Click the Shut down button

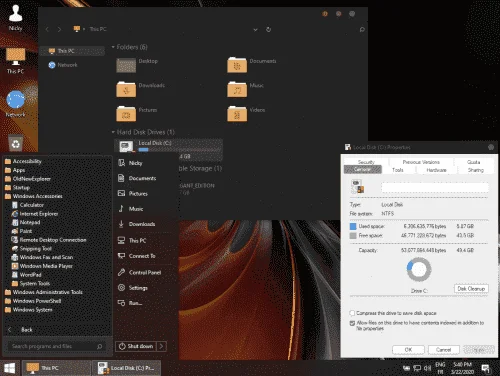click(x=136, y=346)
